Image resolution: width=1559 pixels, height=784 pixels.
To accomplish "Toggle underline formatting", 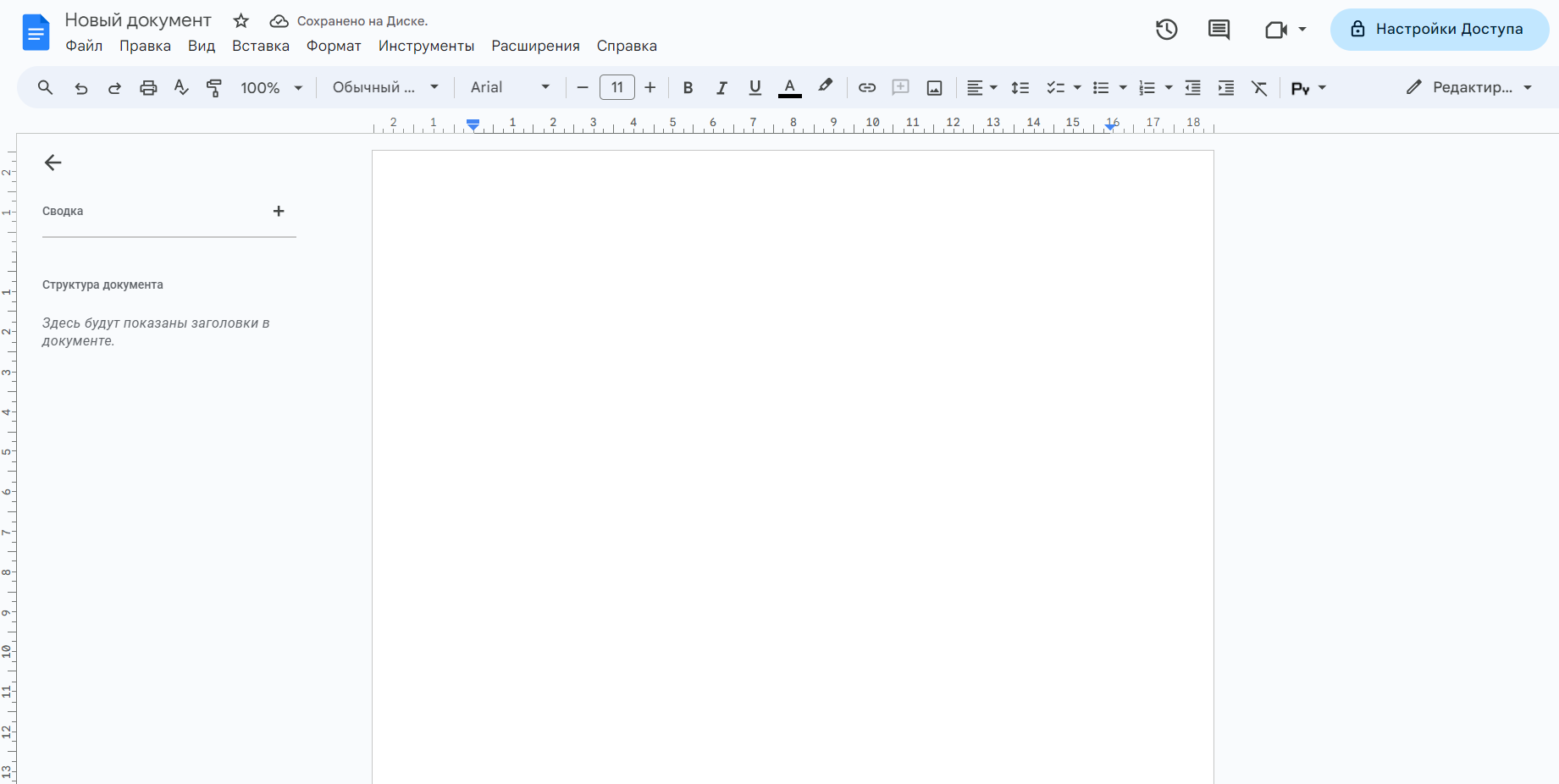I will tap(755, 88).
